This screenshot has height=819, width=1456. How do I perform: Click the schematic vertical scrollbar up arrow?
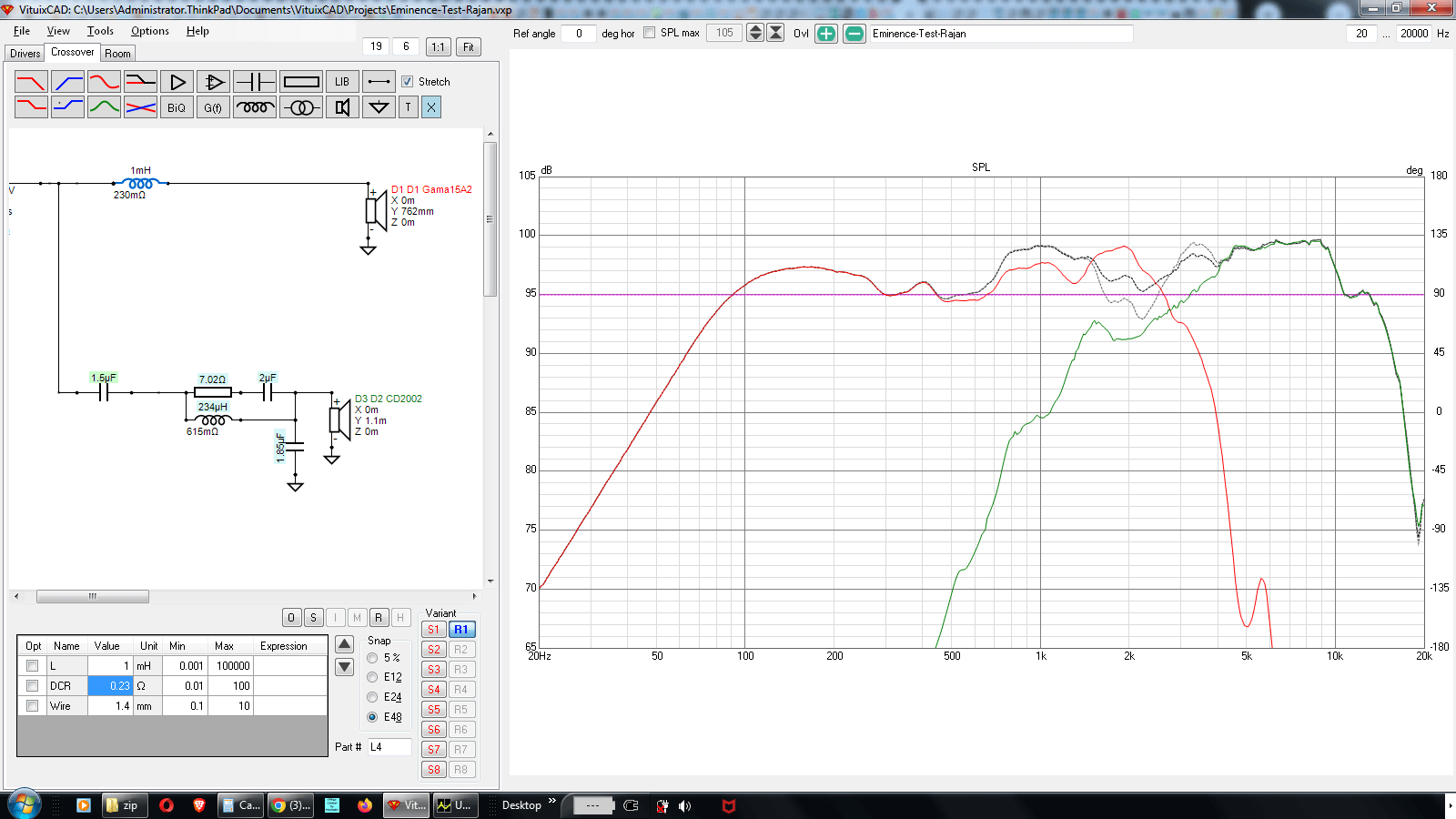(x=490, y=135)
